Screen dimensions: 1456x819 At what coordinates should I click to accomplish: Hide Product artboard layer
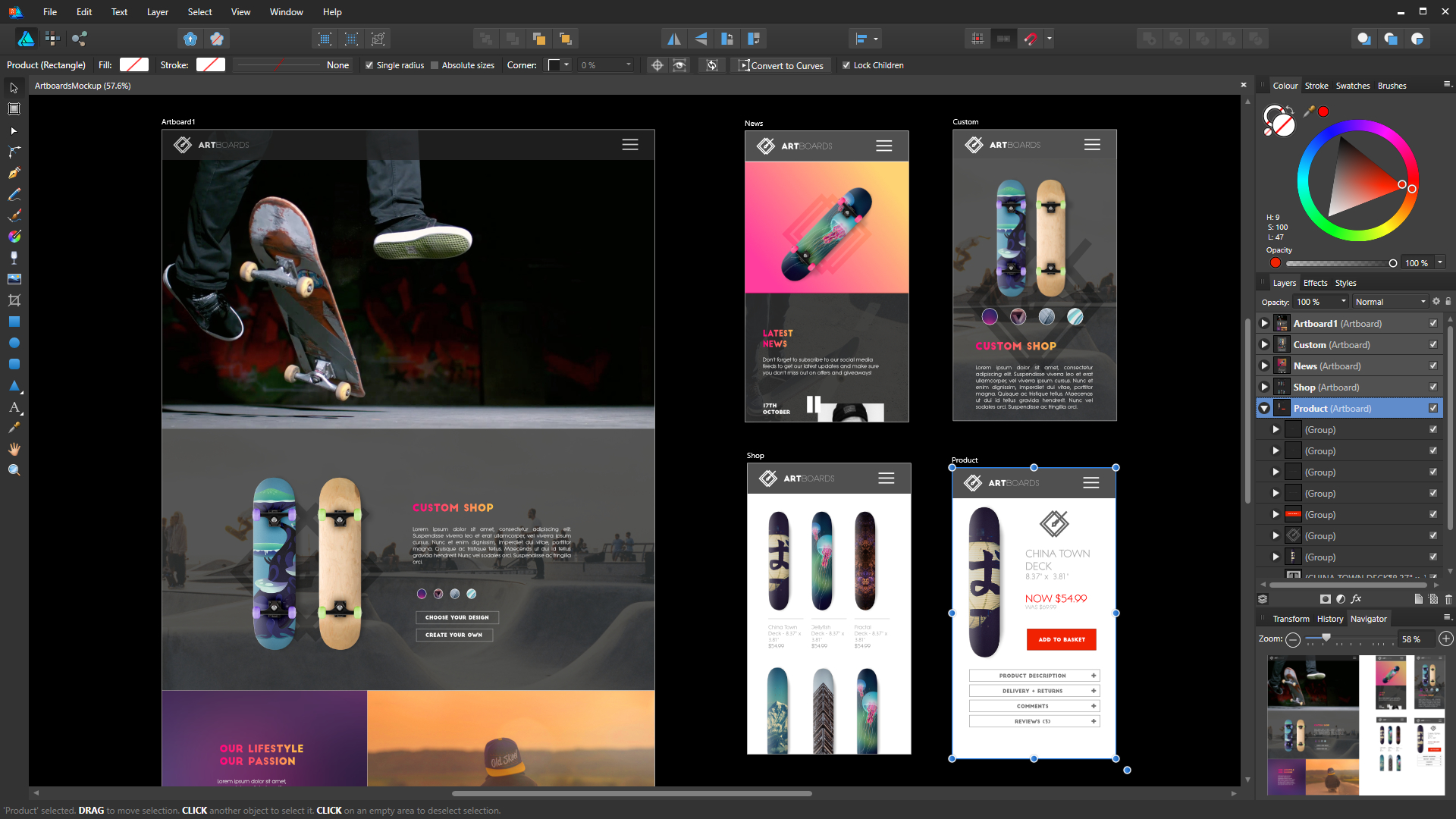1433,409
